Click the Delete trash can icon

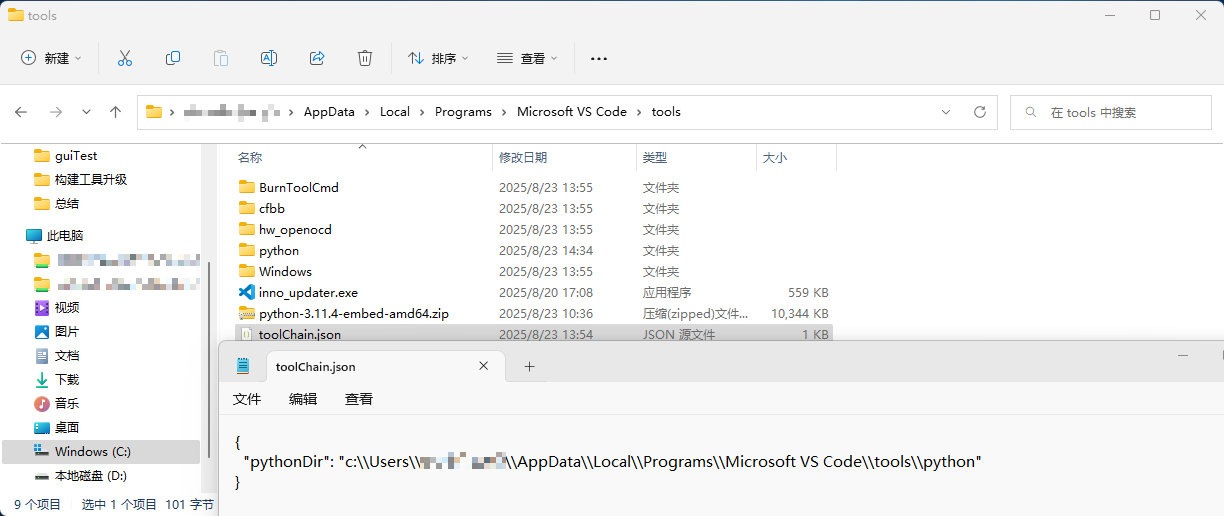(365, 58)
